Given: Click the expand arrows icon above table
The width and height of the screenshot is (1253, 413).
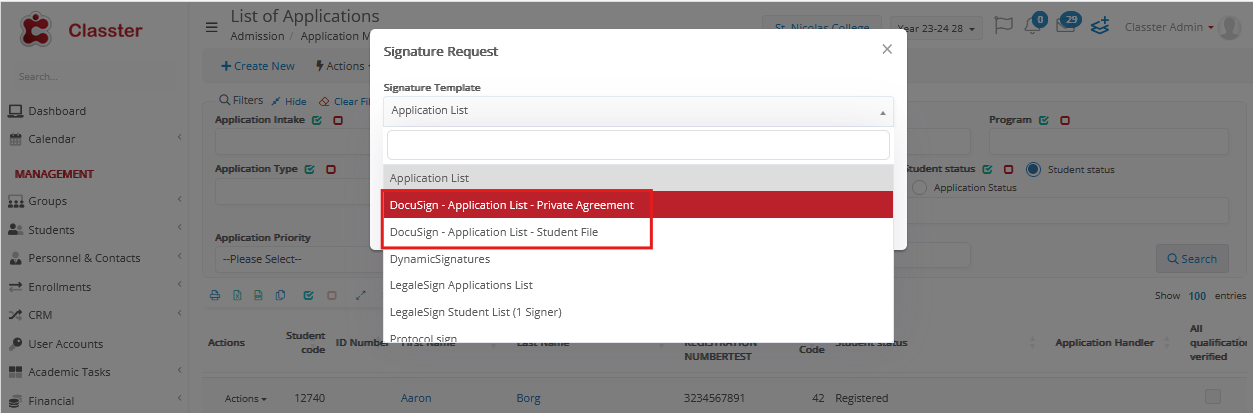Looking at the screenshot, I should [360, 296].
